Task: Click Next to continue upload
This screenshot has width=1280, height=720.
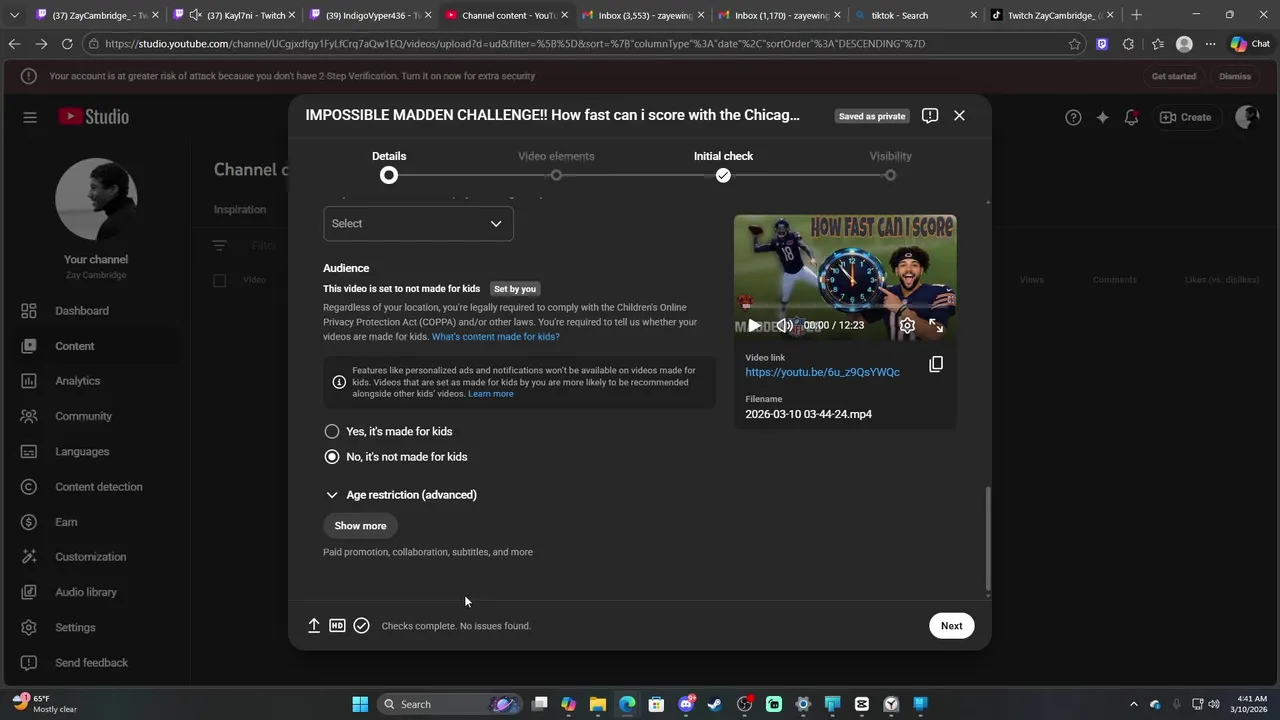Action: coord(951,626)
